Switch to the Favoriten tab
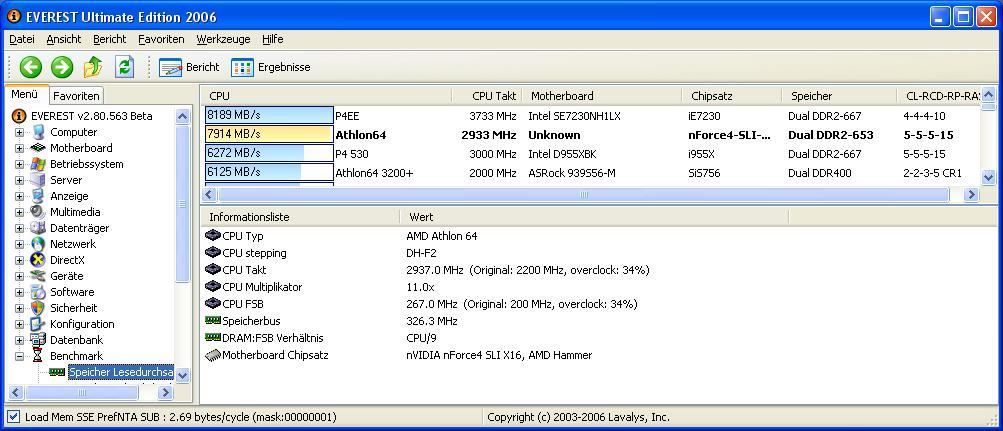Viewport: 1003px width, 431px height. tap(76, 96)
